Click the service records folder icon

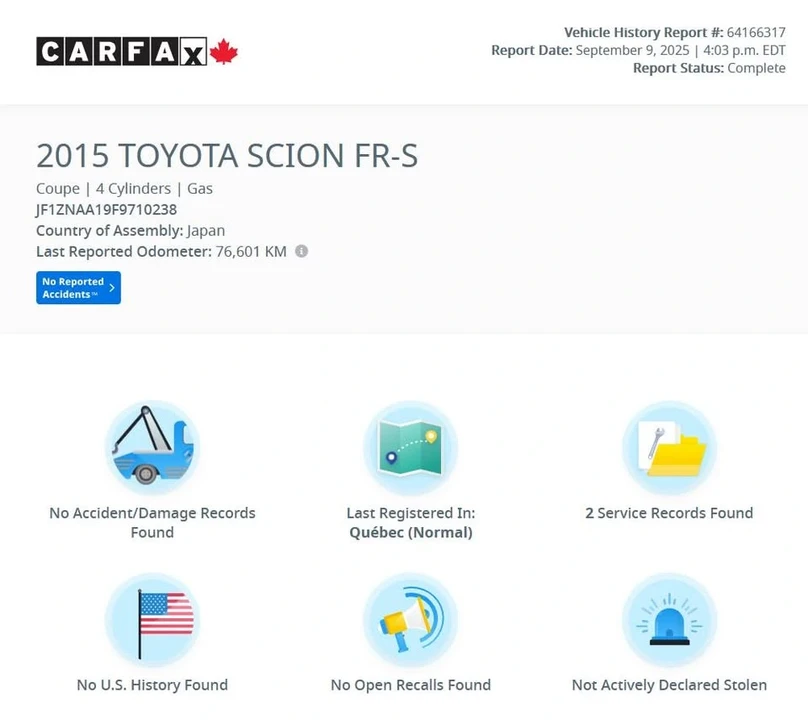[669, 447]
